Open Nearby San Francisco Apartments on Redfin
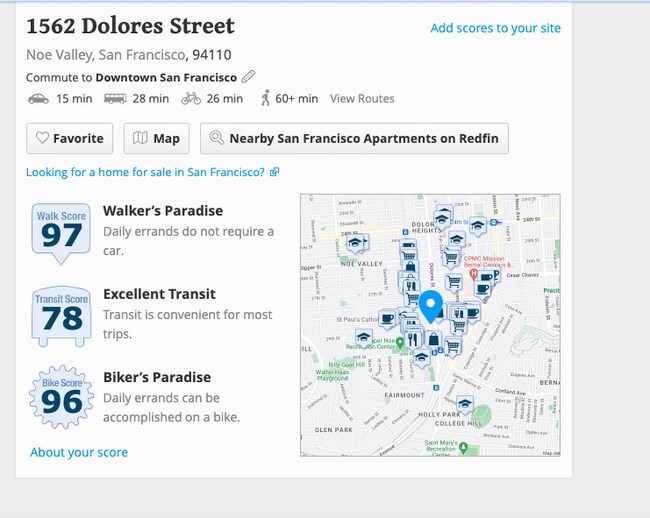Screen dimensions: 650x518 (x=354, y=138)
